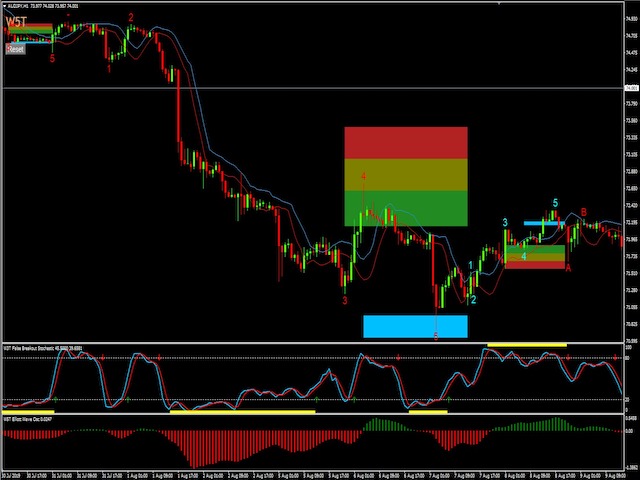This screenshot has width=640, height=480.
Task: Select the cyan wave 1 label
Action: click(x=472, y=266)
